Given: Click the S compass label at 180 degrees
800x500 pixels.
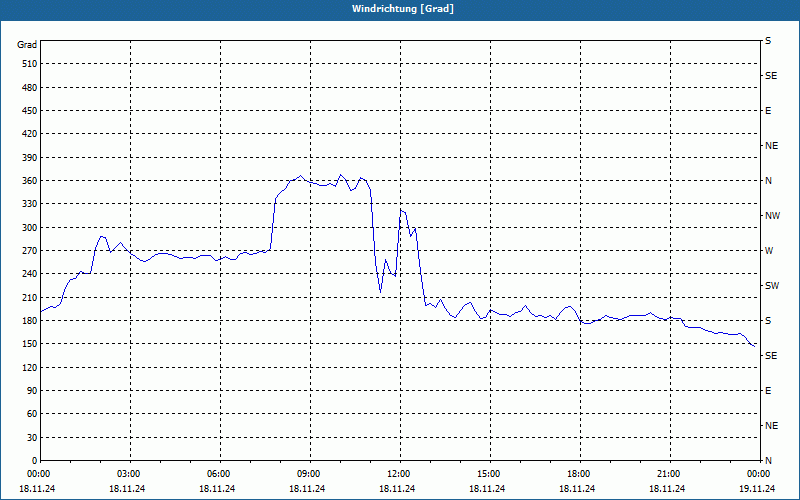Looking at the screenshot, I should [768, 321].
